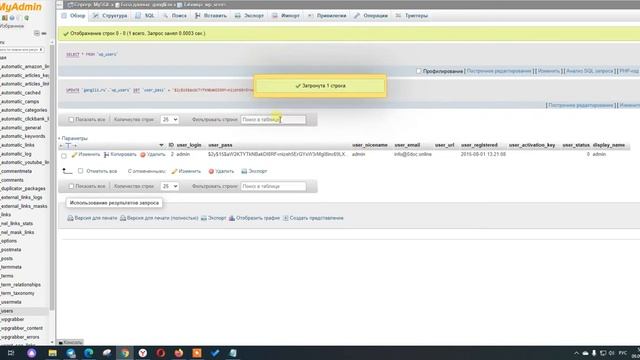Click the sidebar vertical scrollbar

(x=52, y=178)
